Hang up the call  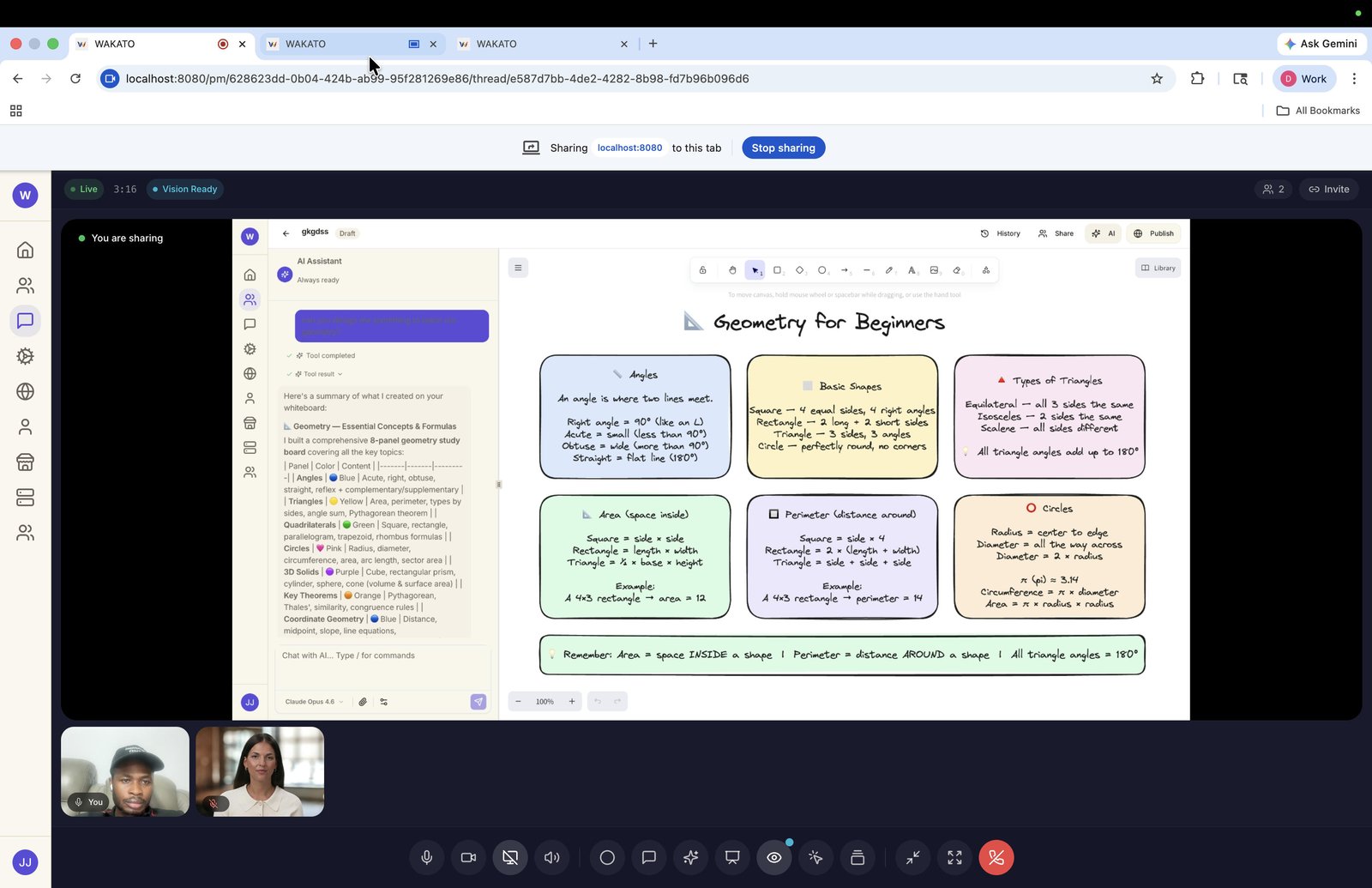coord(996,857)
